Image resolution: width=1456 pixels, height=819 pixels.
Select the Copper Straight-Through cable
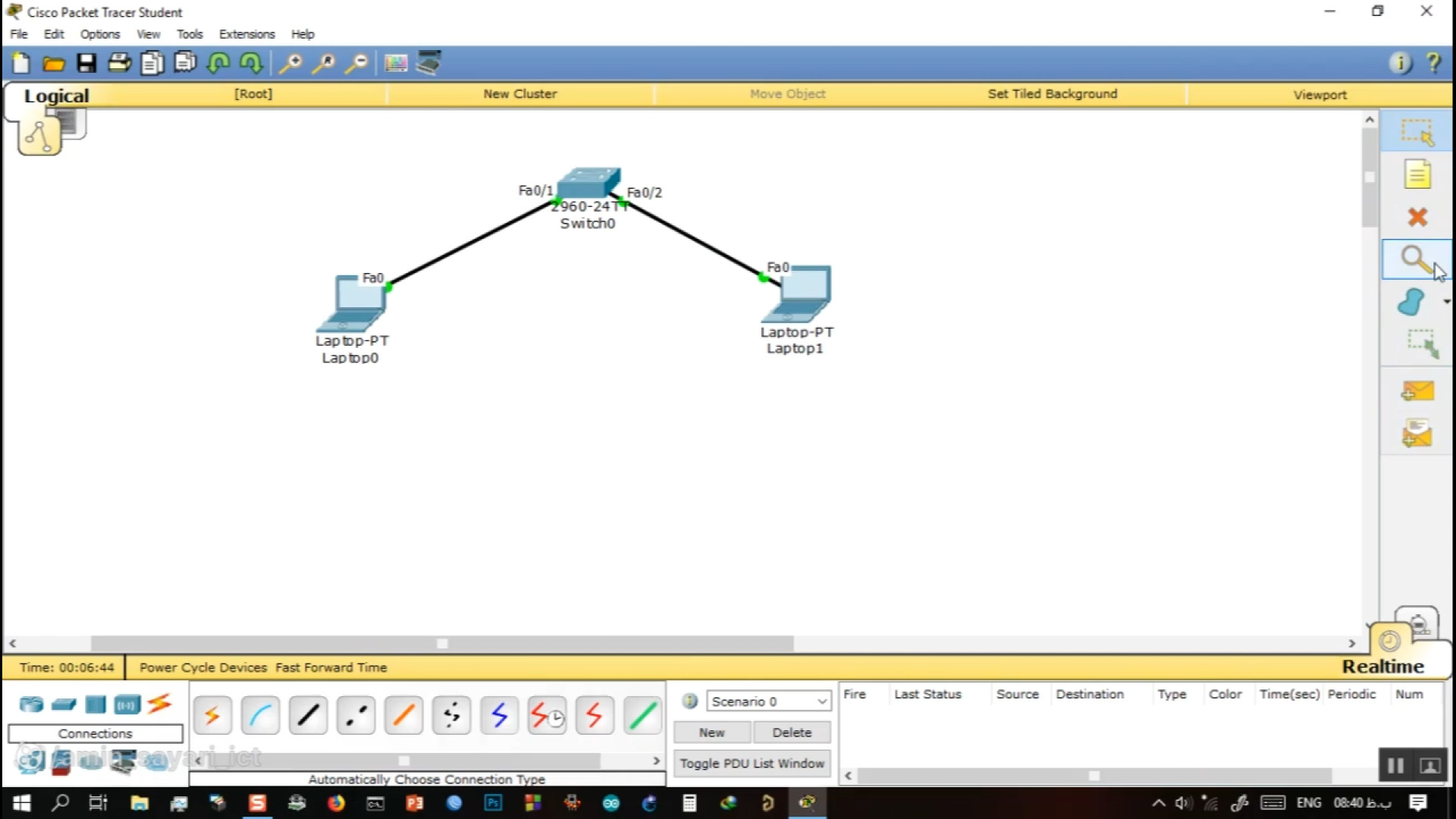pyautogui.click(x=308, y=715)
